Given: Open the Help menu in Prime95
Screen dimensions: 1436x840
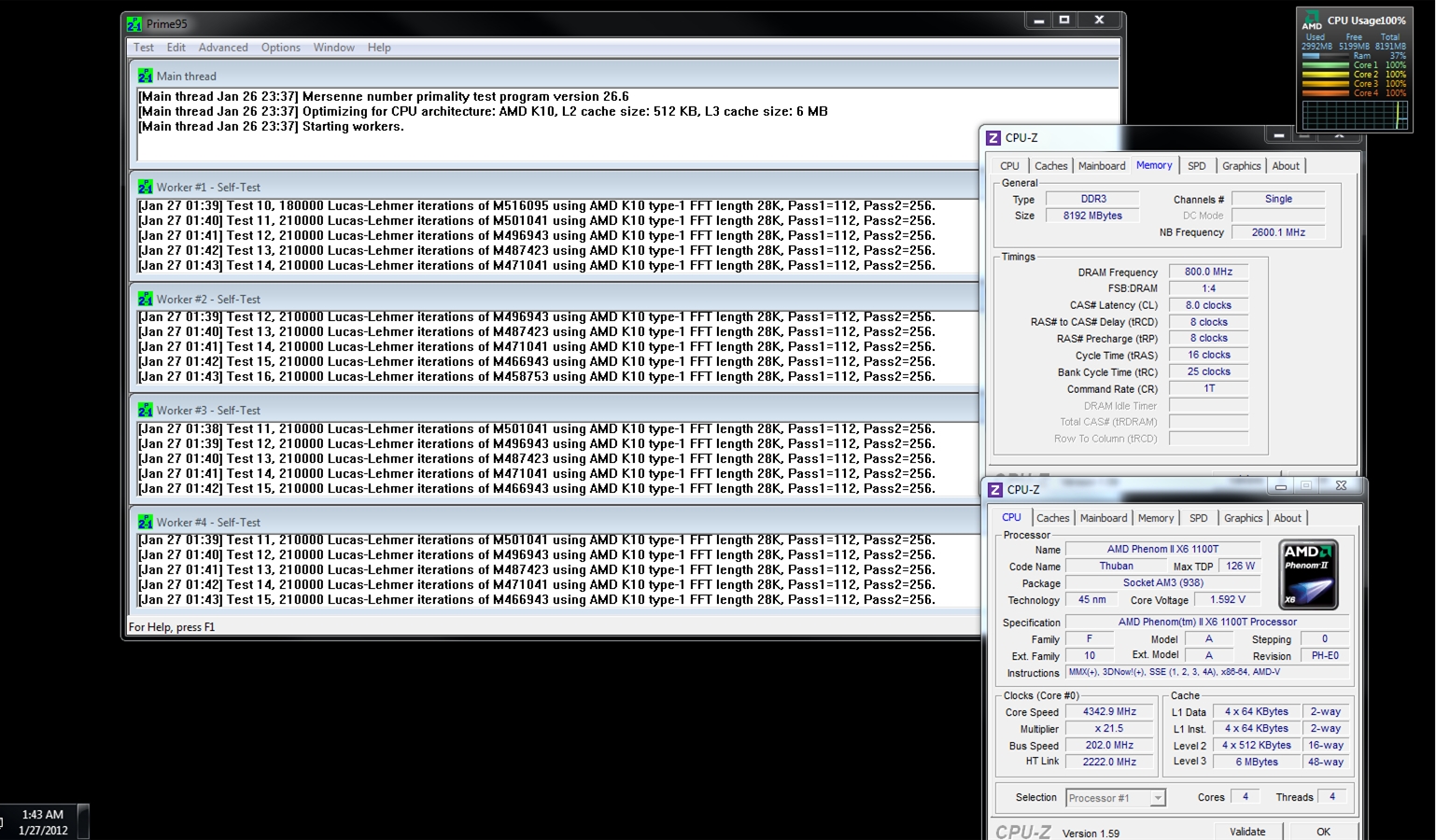Looking at the screenshot, I should pos(379,48).
